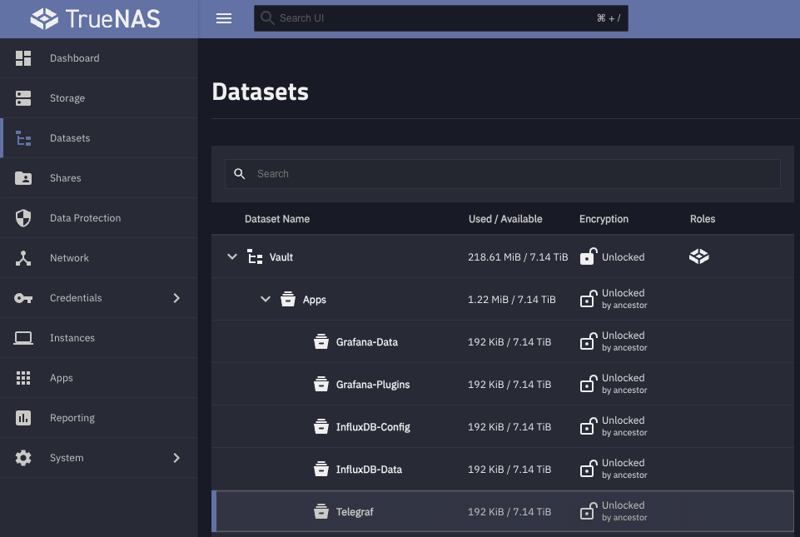
Task: Click the Dashboard grid icon
Action: 23,58
